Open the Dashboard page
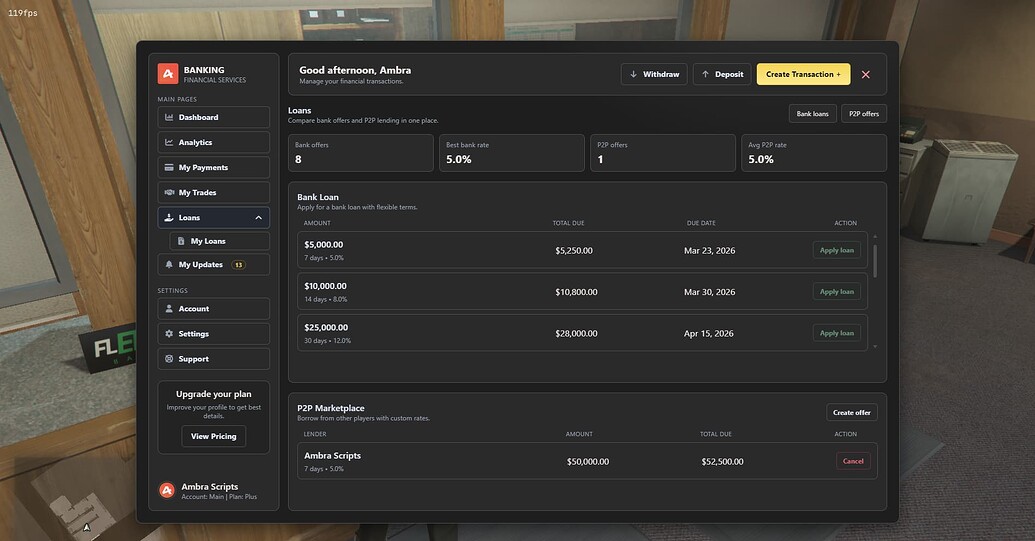Screen dimensions: 1035x541 (x=213, y=117)
